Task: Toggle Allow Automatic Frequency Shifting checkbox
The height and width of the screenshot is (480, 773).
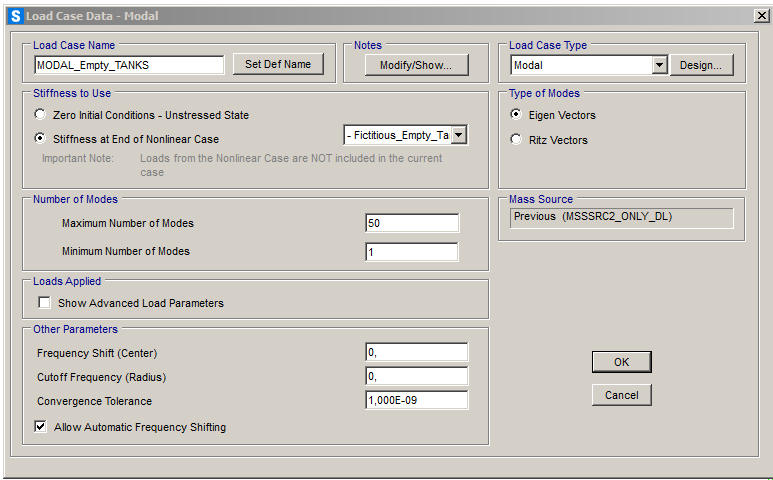Action: point(41,427)
